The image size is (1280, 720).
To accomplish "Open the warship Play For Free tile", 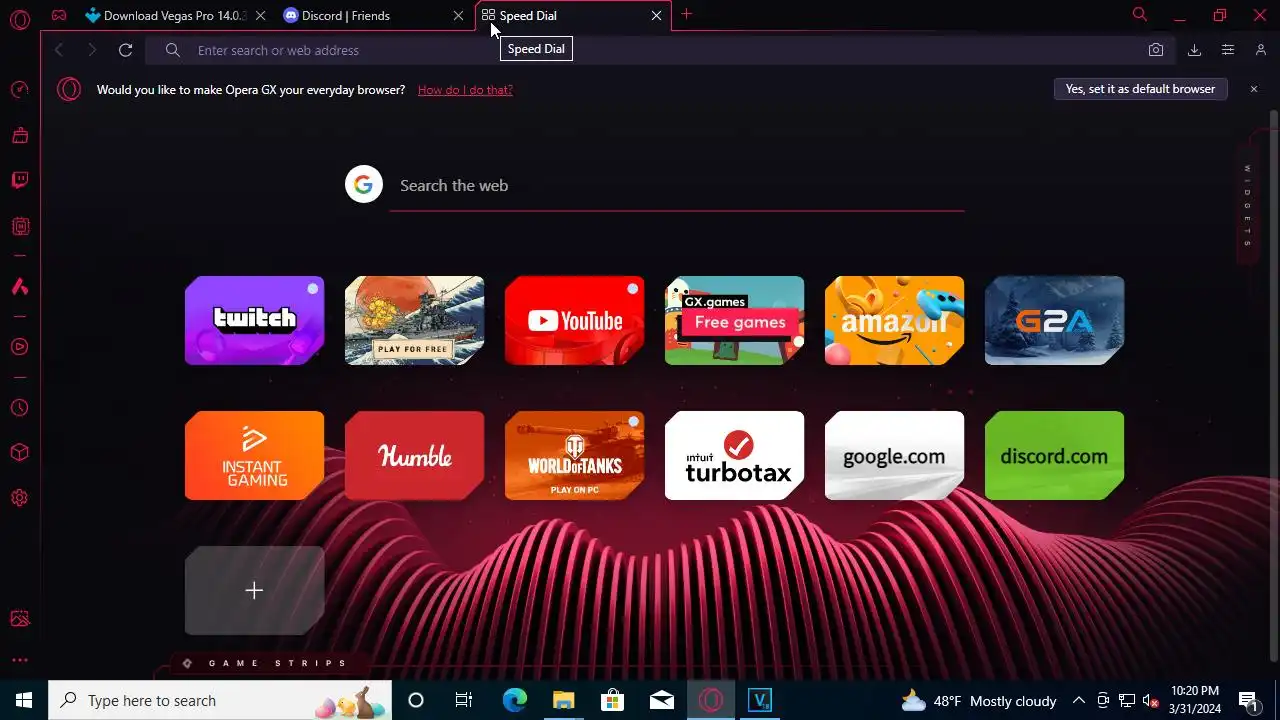I will coord(414,321).
